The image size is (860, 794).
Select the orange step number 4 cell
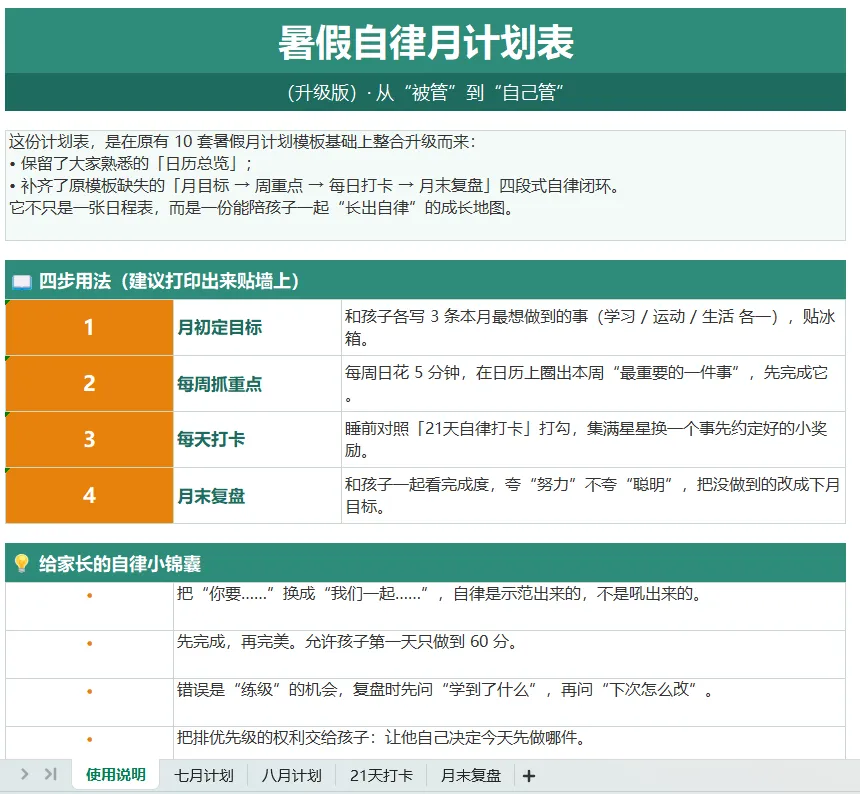click(89, 496)
